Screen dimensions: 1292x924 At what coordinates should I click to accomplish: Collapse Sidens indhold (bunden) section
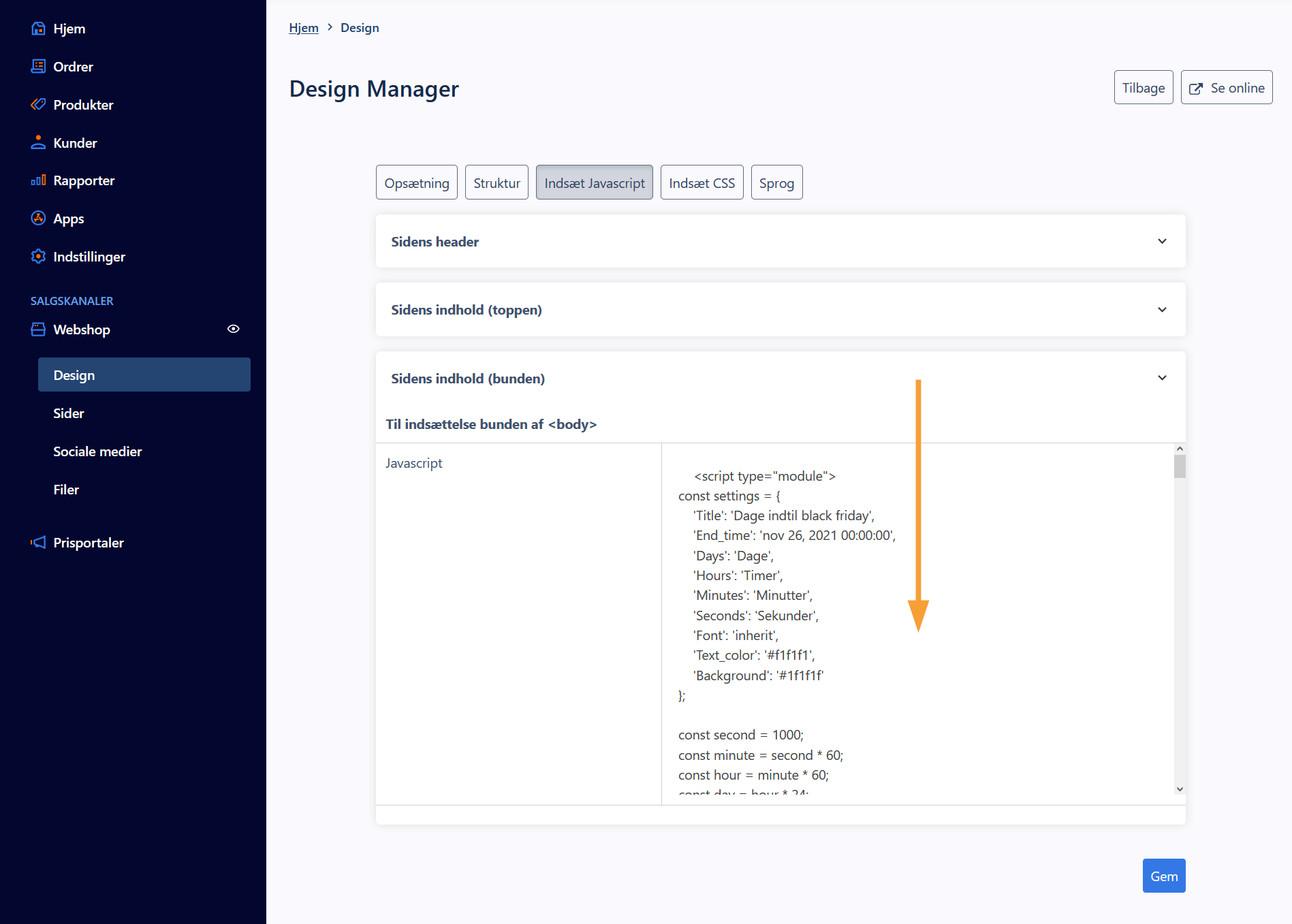1162,378
